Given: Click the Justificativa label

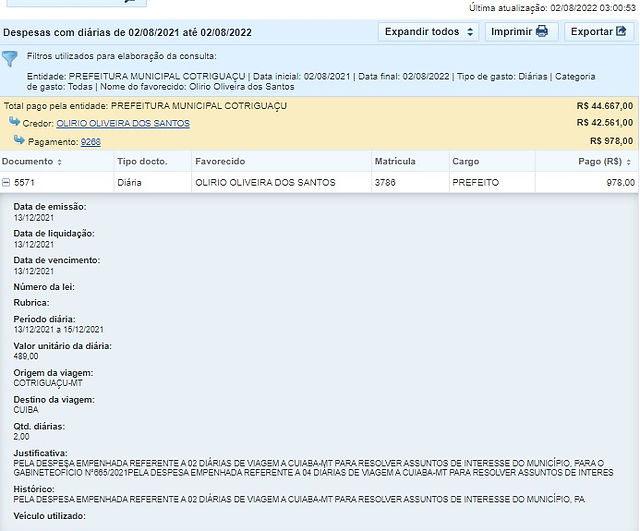Looking at the screenshot, I should pos(40,453).
